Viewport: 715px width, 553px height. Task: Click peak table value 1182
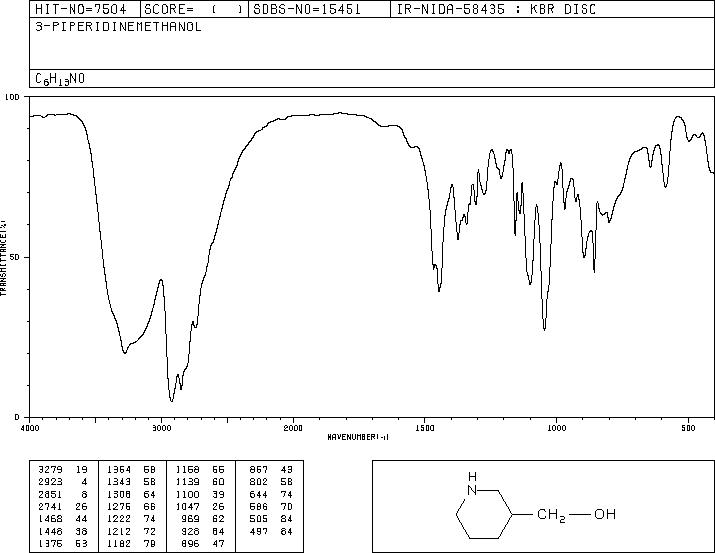pos(119,543)
